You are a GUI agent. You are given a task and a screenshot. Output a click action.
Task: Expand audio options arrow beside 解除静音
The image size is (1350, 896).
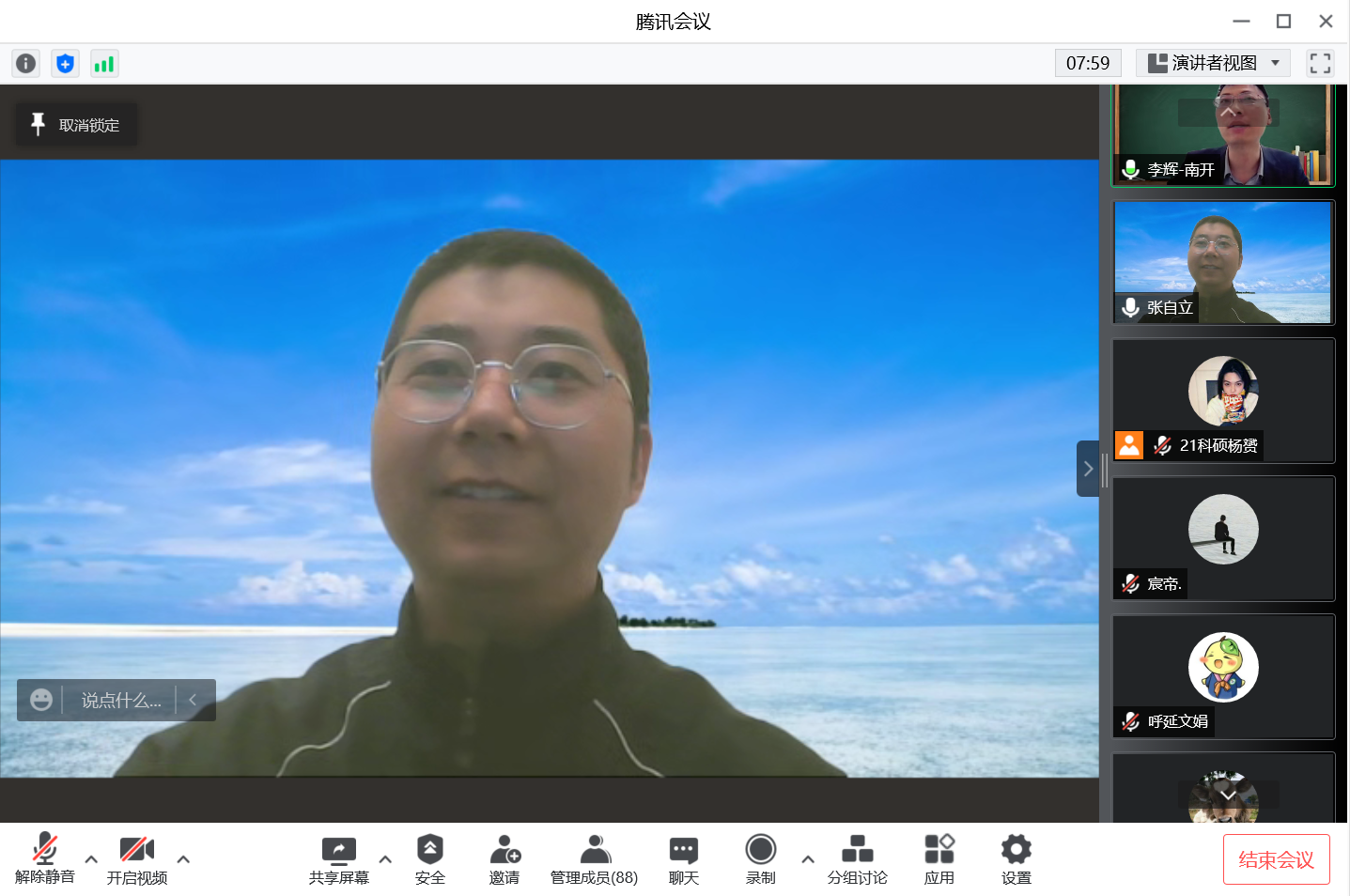pyautogui.click(x=91, y=858)
